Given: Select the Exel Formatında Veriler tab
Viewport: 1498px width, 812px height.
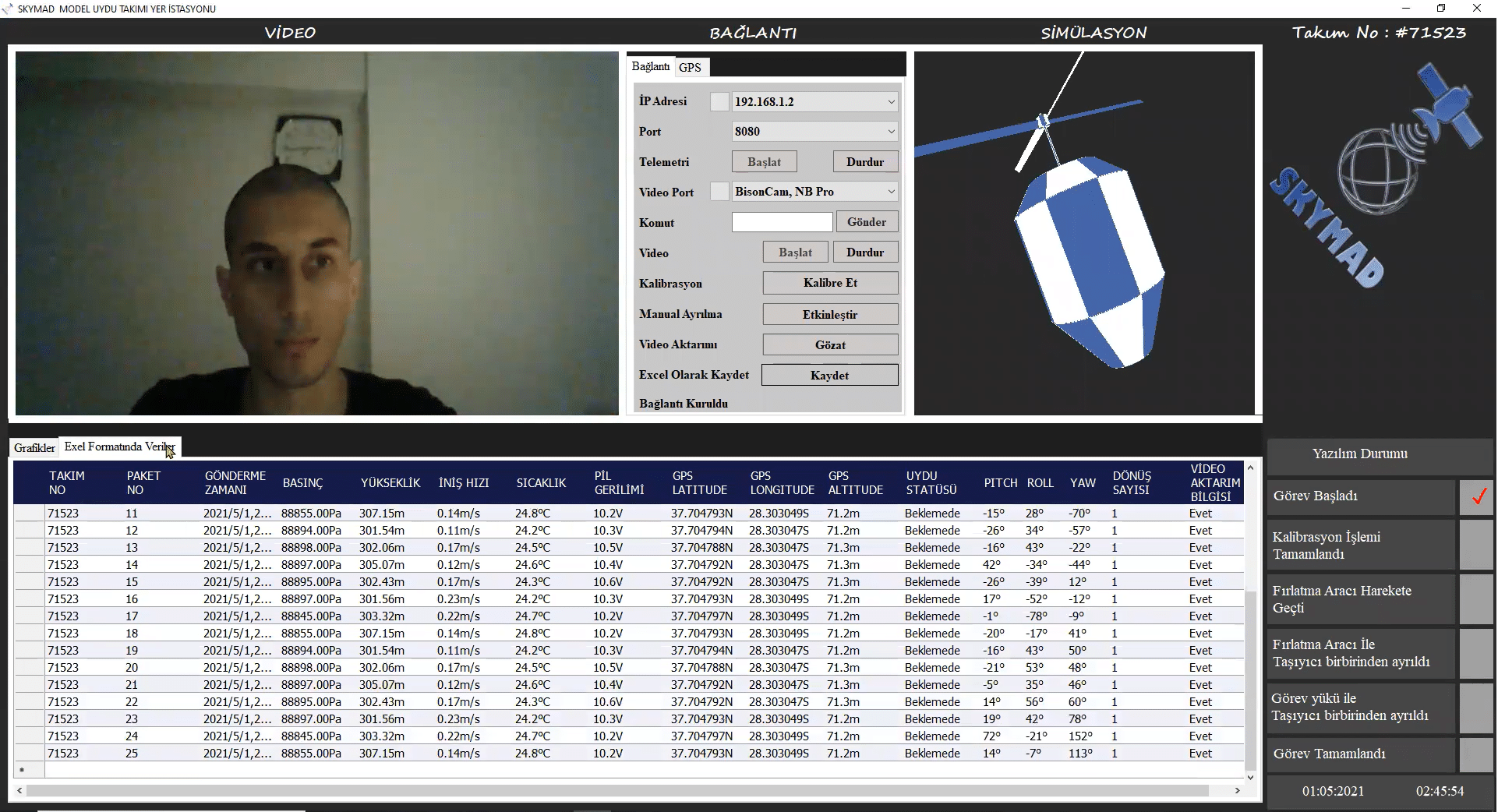Looking at the screenshot, I should click(x=119, y=447).
